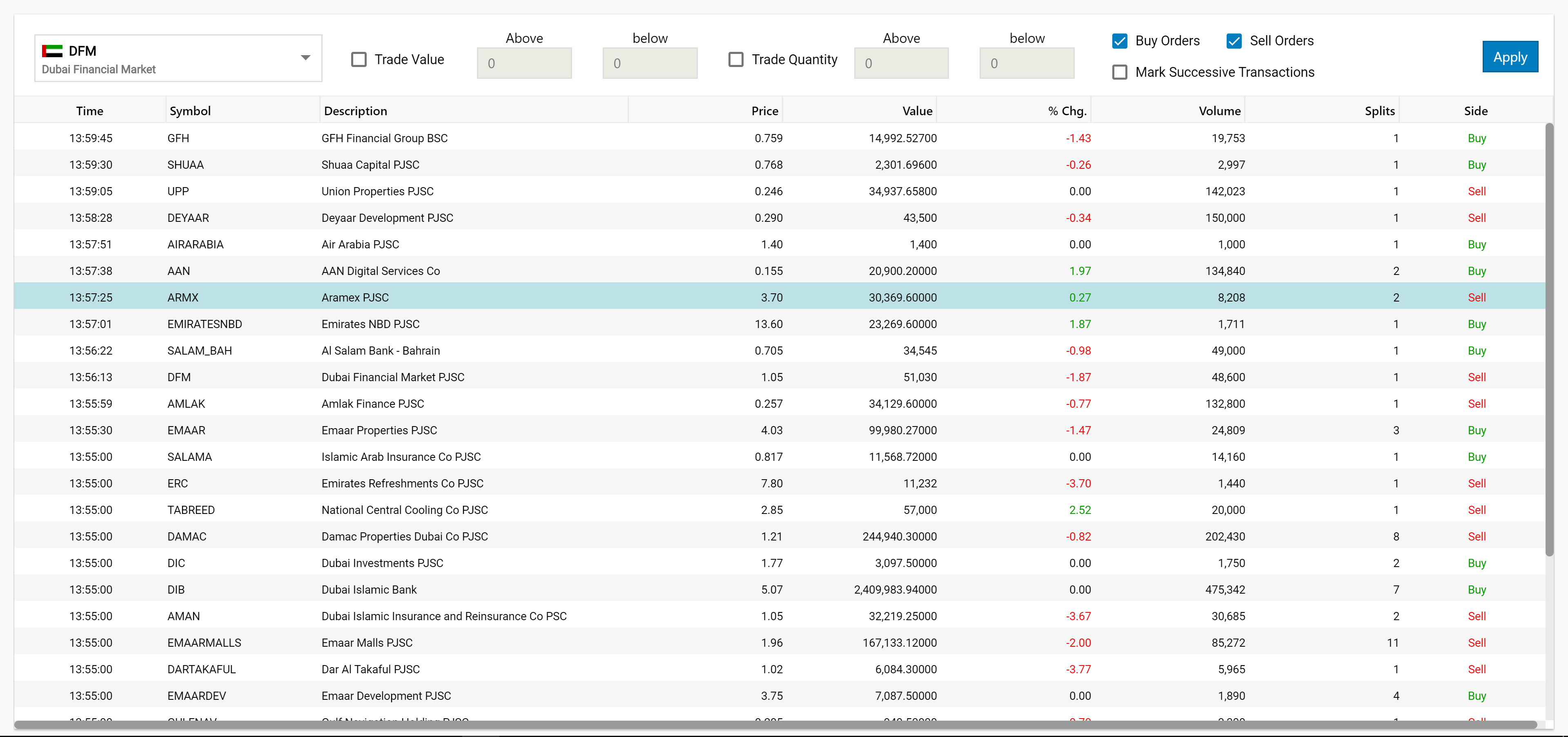Click Dubai Financial Market PJSC description
The width and height of the screenshot is (1568, 737).
click(x=392, y=377)
